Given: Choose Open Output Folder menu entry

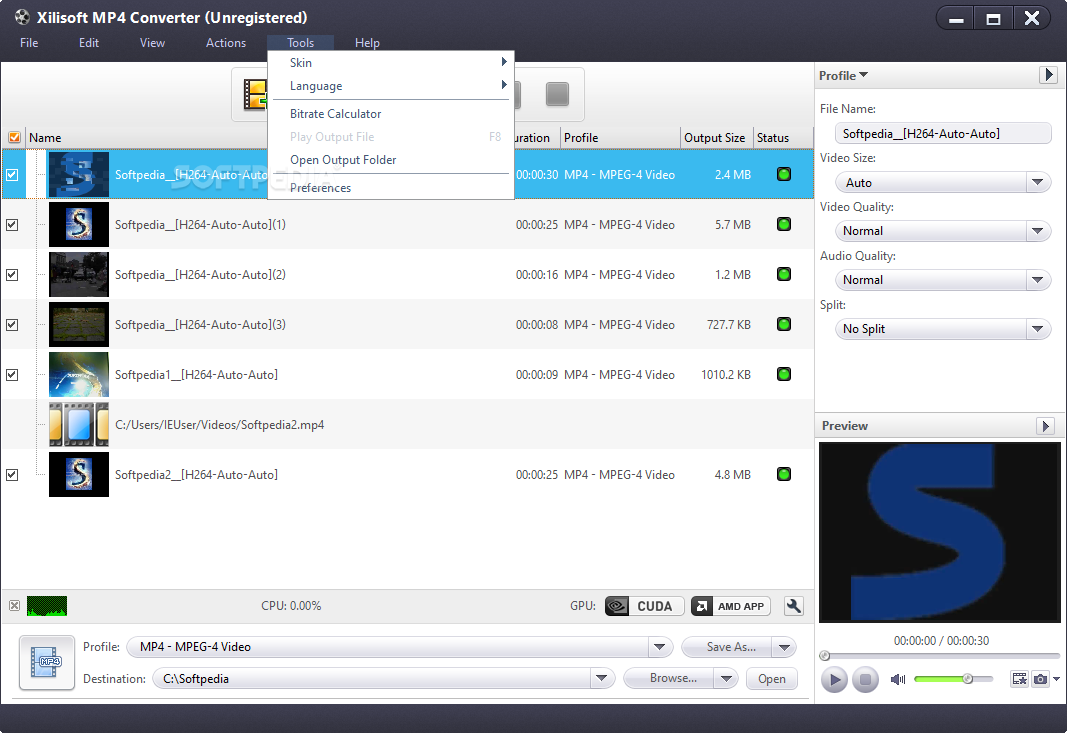Looking at the screenshot, I should pos(391,160).
